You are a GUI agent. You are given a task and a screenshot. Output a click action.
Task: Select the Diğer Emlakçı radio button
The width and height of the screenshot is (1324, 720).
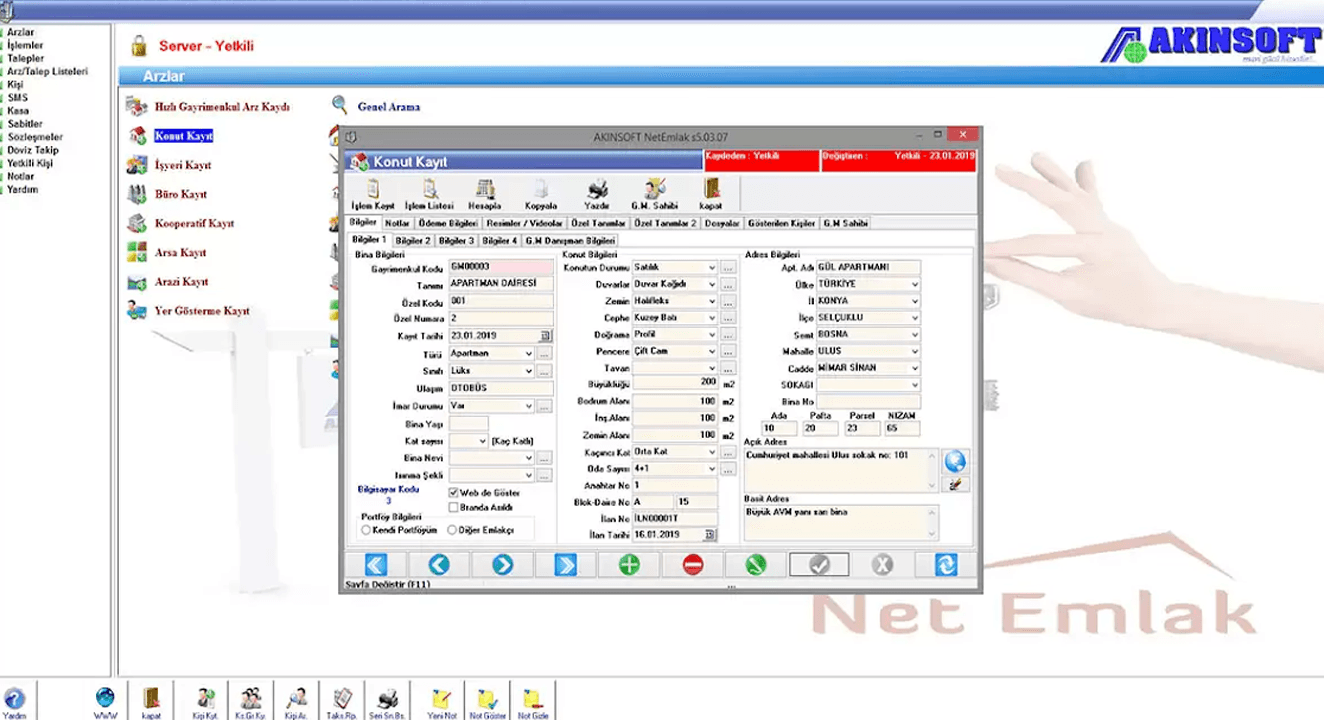coord(452,530)
